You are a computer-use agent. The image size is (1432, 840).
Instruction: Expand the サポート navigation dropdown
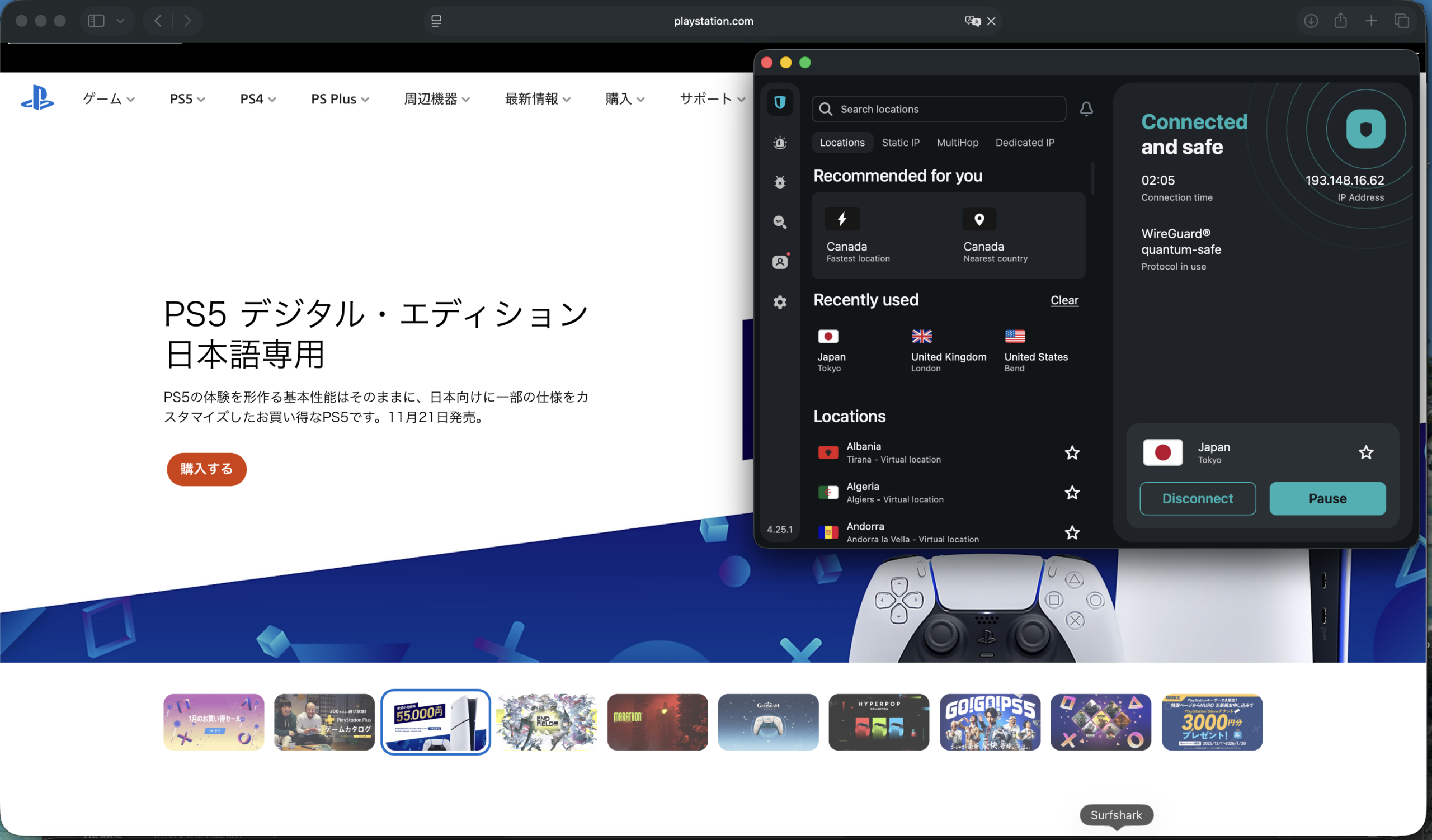(x=713, y=99)
